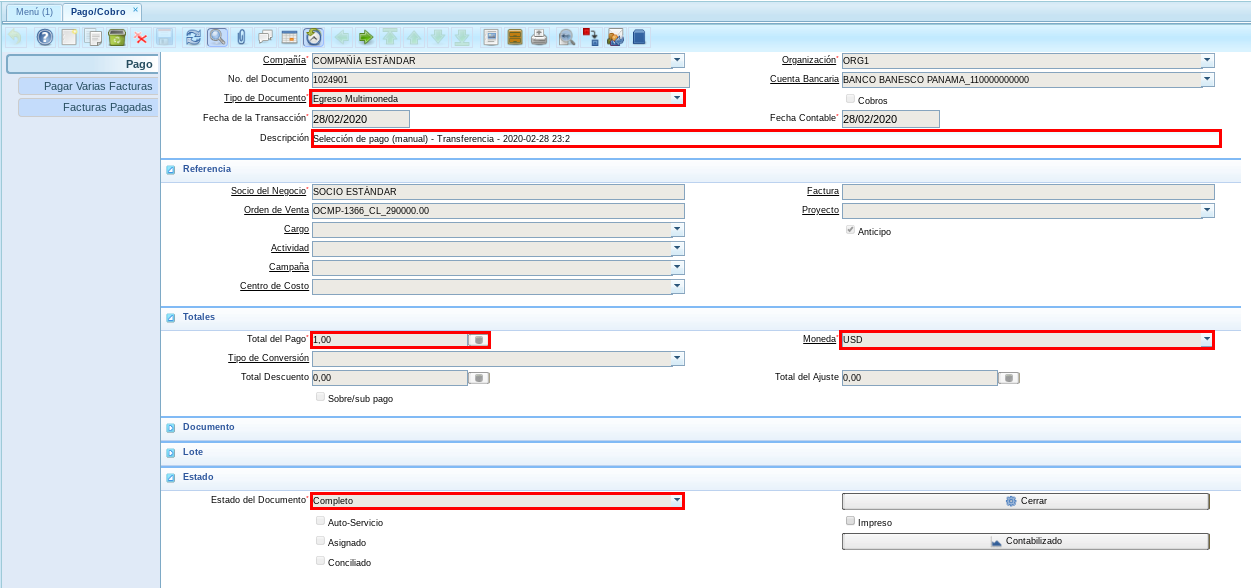1251x588 pixels.
Task: Open calculator for Total del Ajuste
Action: (x=1009, y=378)
